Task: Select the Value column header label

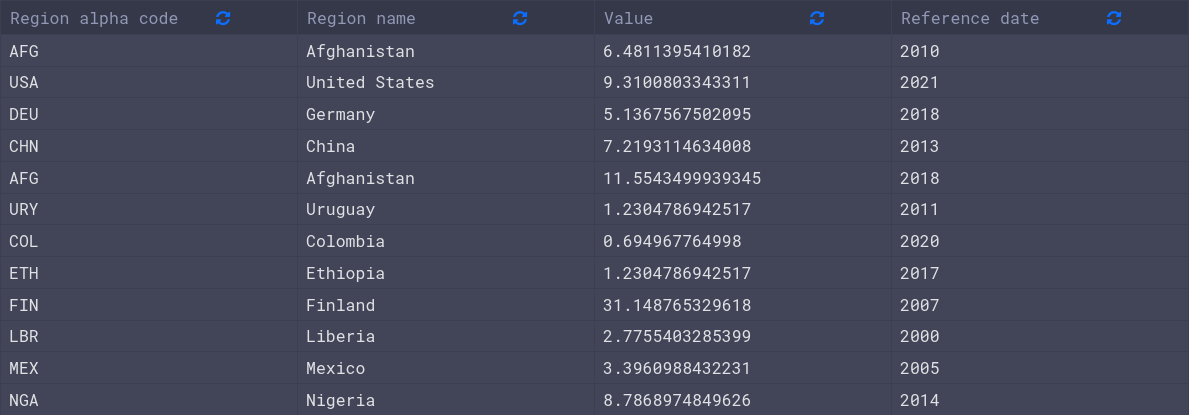Action: coord(629,18)
